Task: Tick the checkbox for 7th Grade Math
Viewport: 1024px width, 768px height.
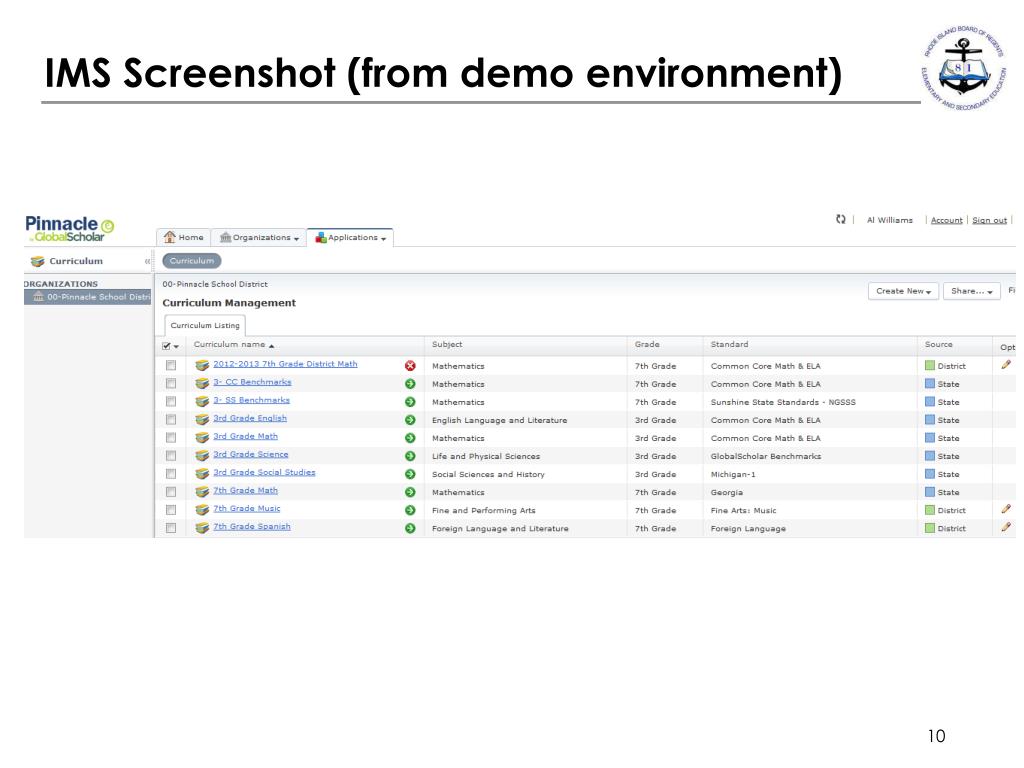Action: (171, 492)
